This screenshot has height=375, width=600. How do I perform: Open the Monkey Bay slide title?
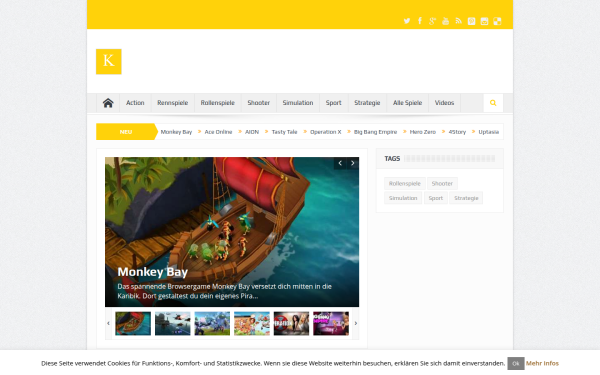coord(153,272)
